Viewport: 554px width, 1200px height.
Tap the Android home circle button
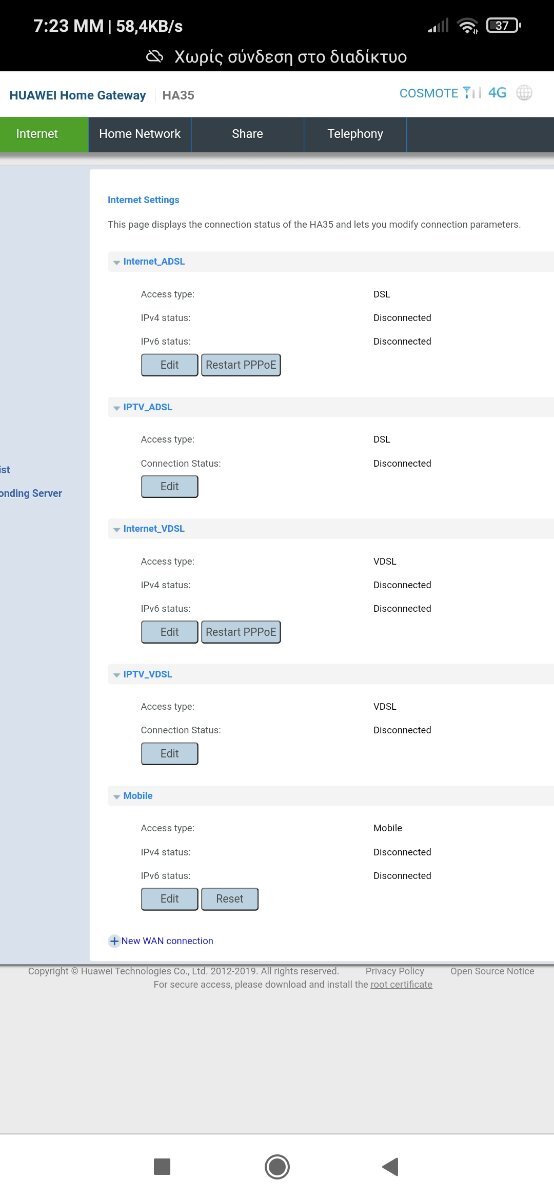pos(277,1166)
